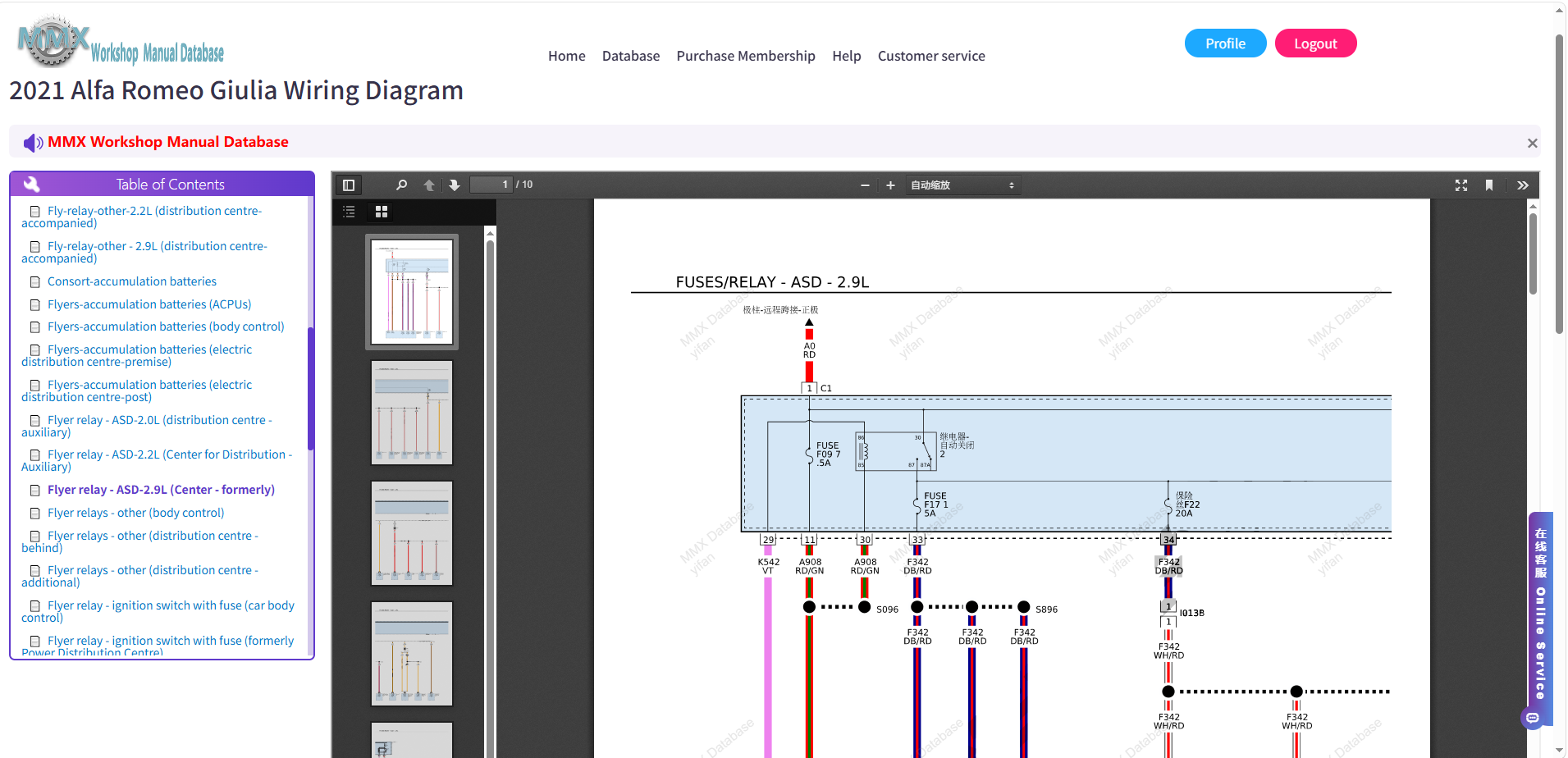Select page 2 thumbnail in sidebar

pyautogui.click(x=412, y=413)
